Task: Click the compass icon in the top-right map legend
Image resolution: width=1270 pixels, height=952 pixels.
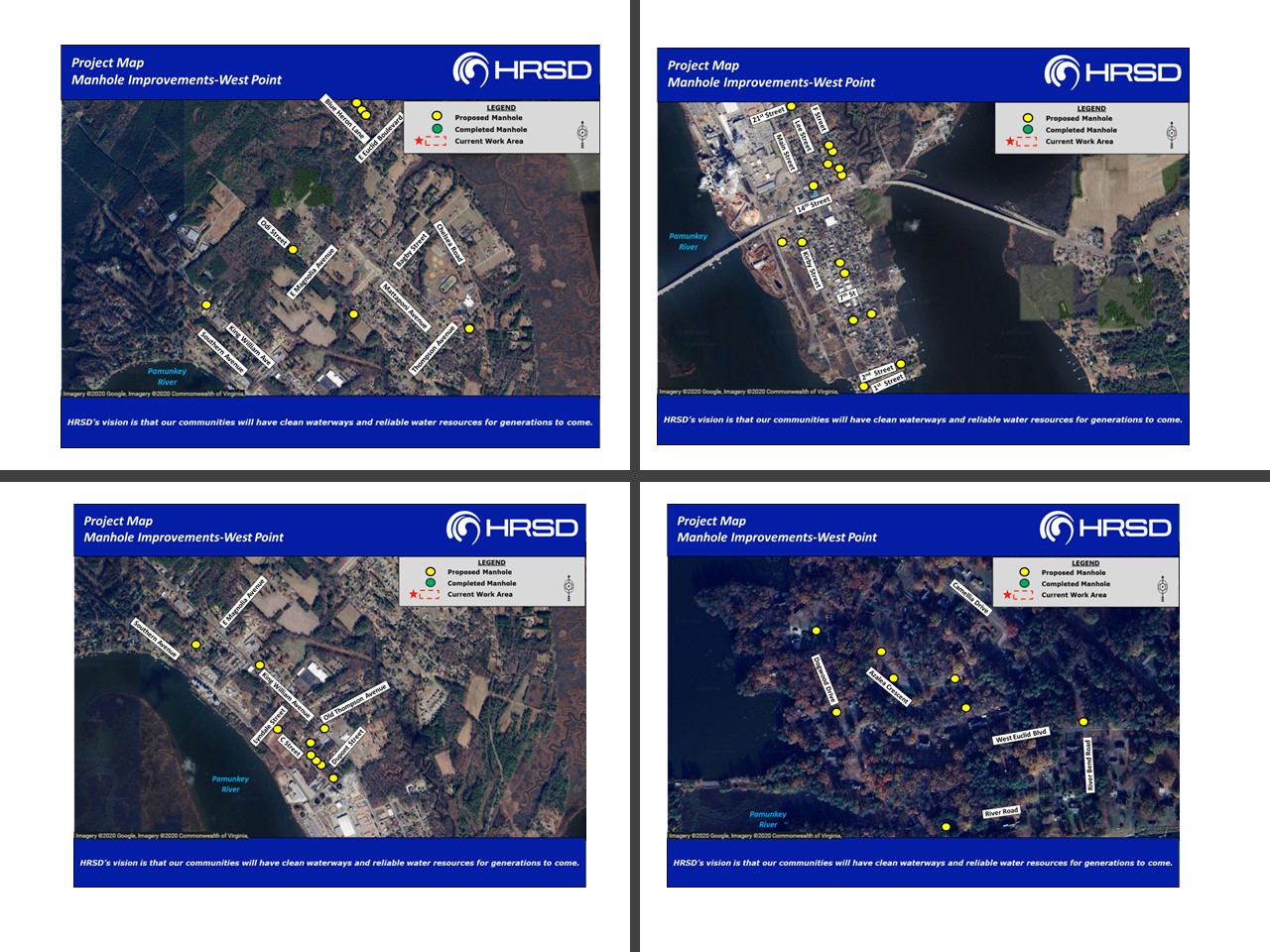Action: (1171, 133)
